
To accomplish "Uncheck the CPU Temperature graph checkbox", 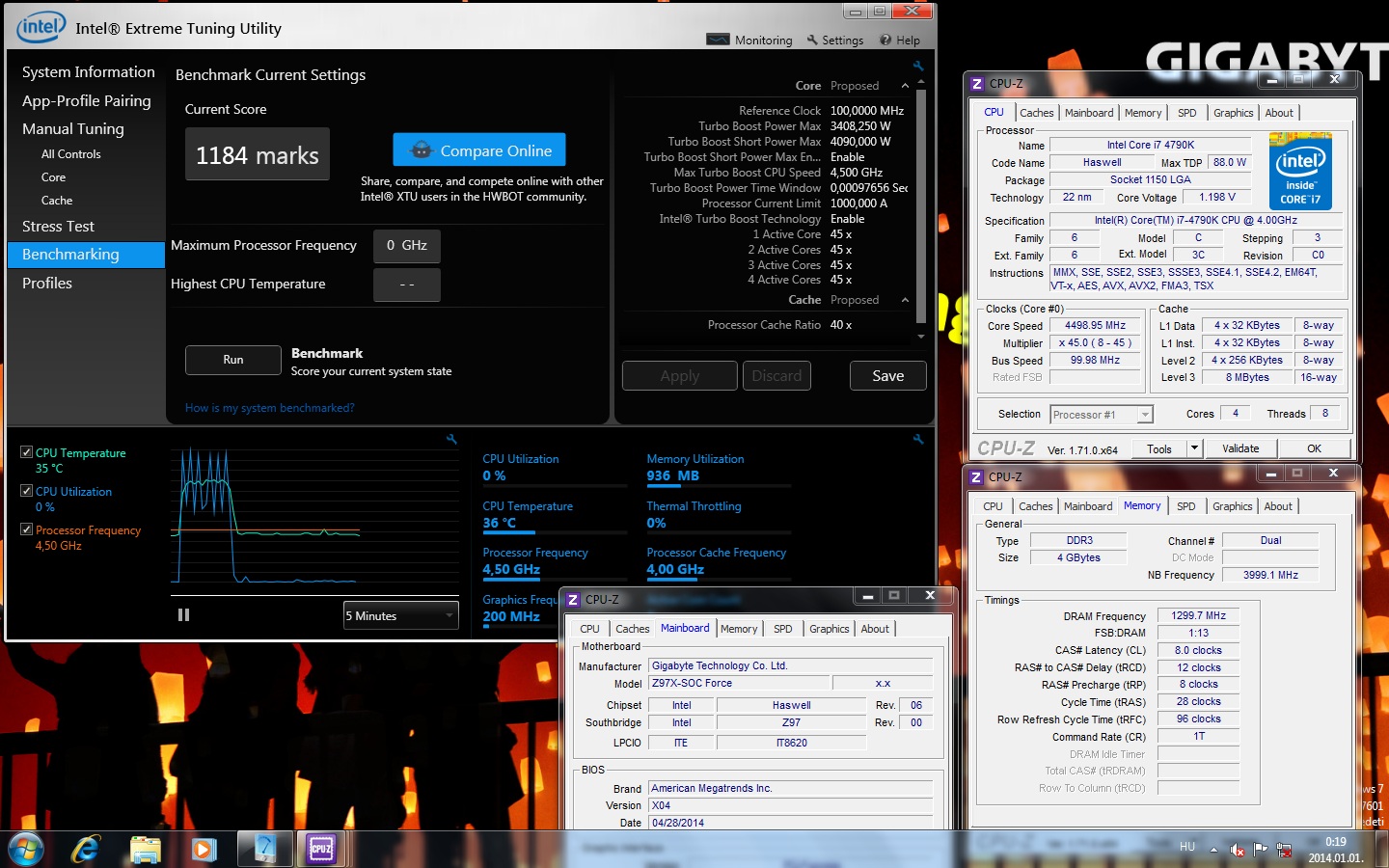I will point(27,451).
